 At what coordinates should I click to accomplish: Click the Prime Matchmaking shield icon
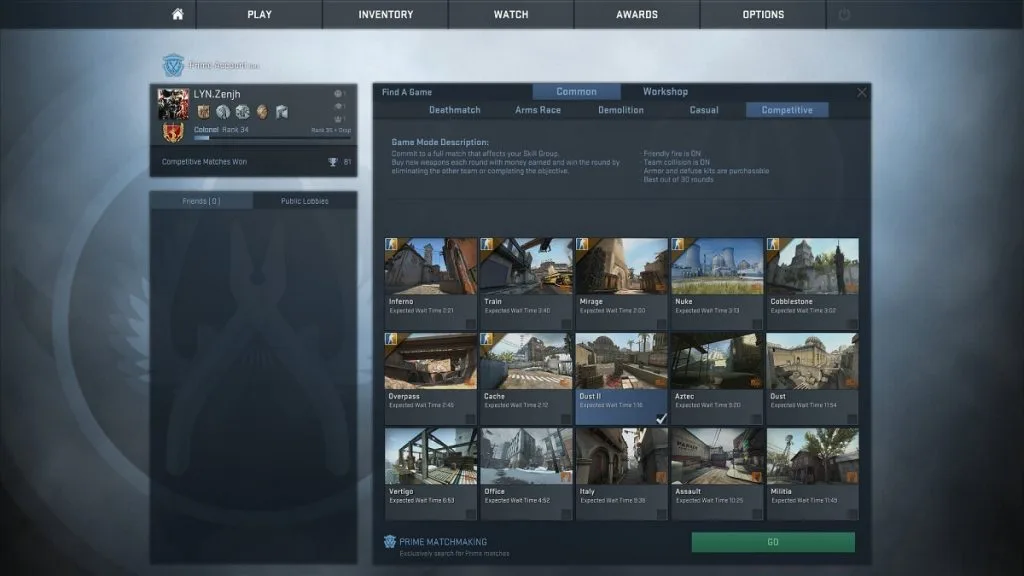pos(390,541)
